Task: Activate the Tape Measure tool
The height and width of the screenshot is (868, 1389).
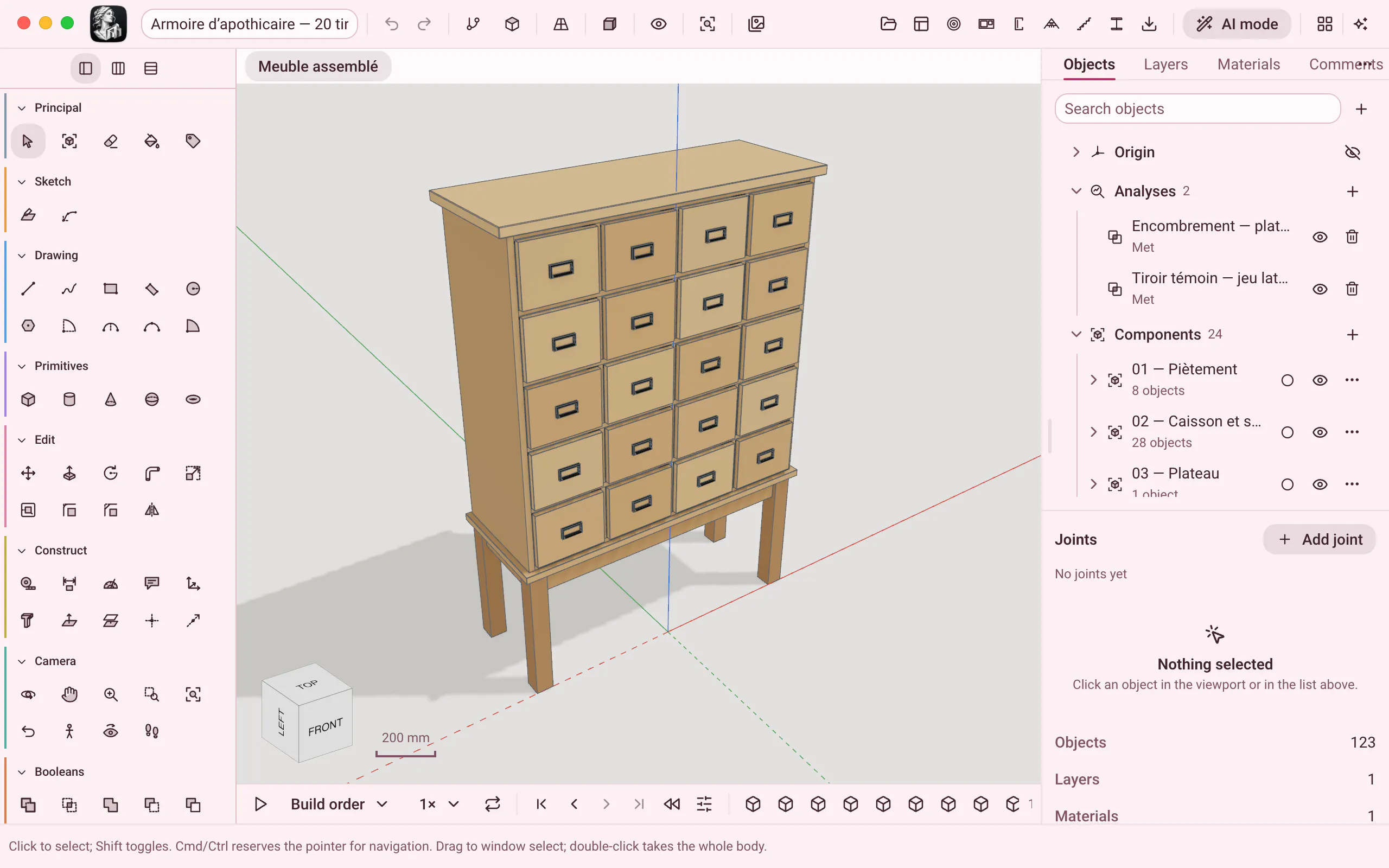Action: click(28, 584)
